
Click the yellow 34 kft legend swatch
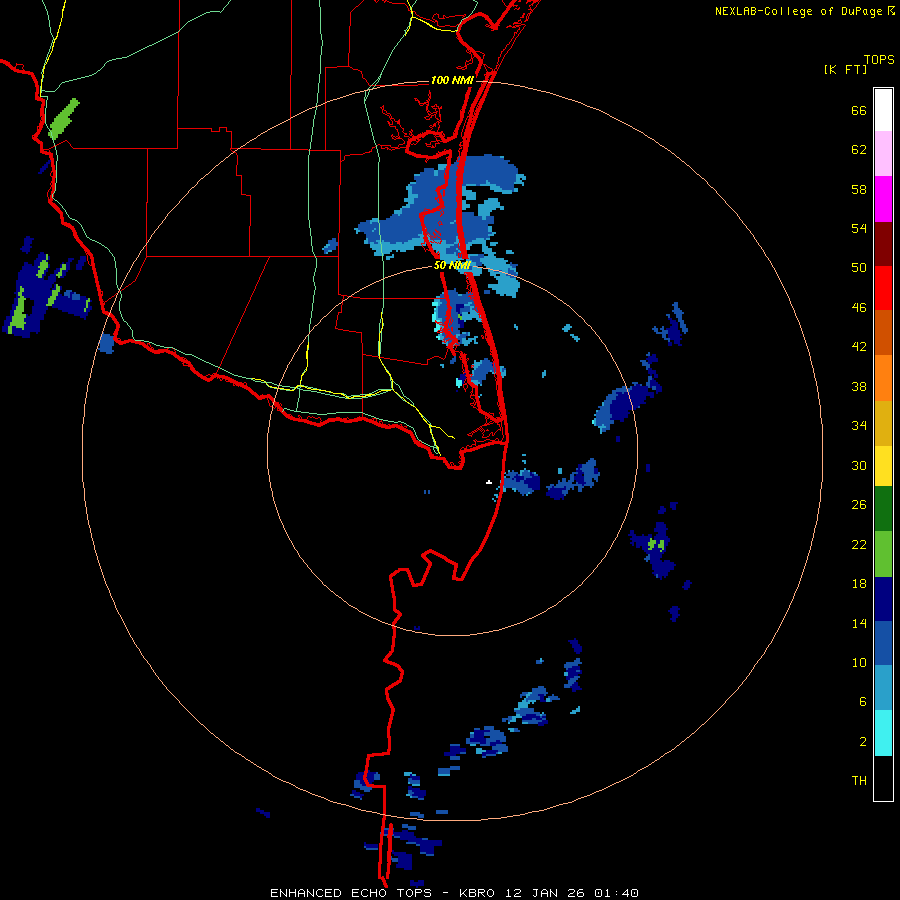tap(883, 466)
